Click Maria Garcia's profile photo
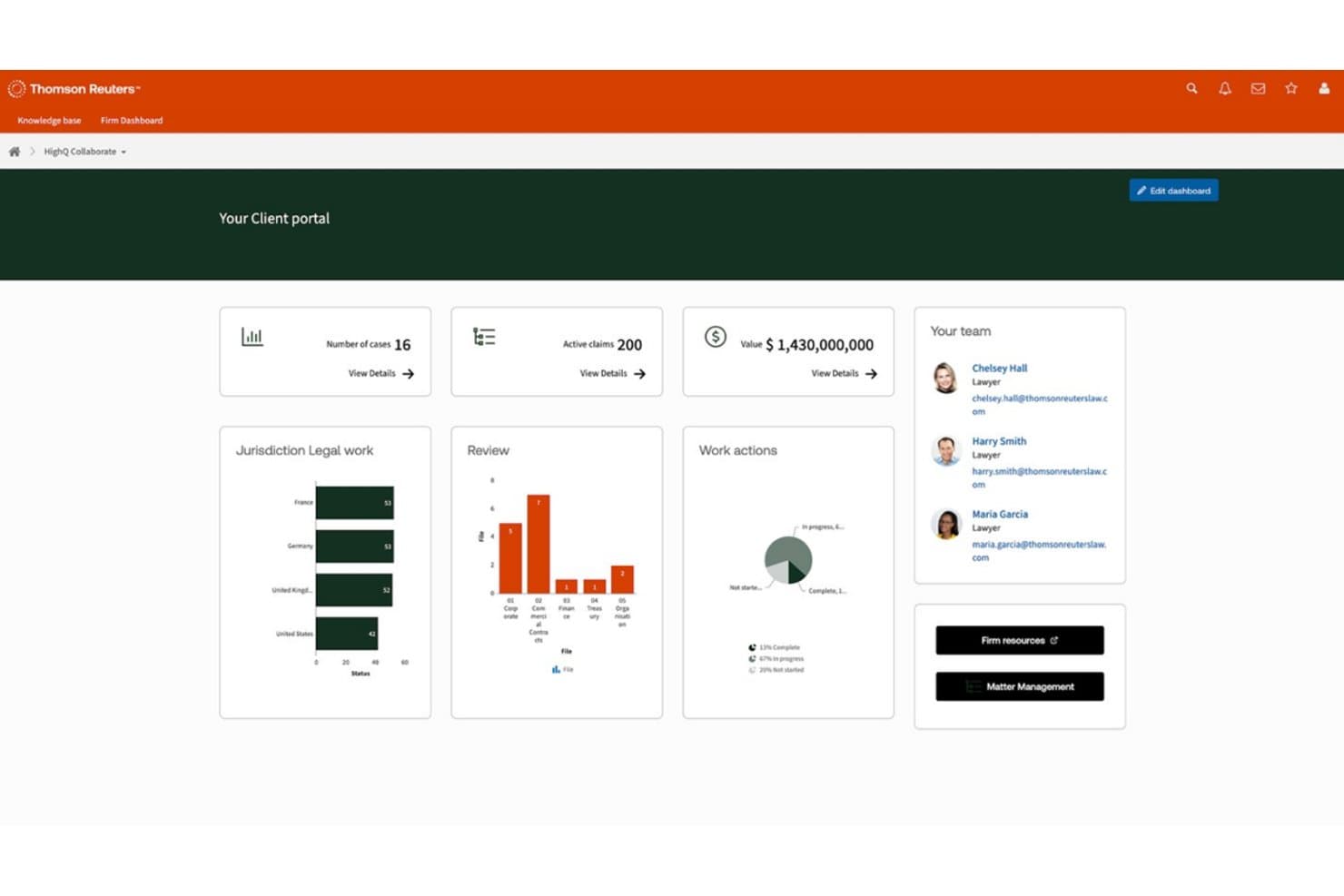Screen dimensions: 1344x896 point(945,524)
